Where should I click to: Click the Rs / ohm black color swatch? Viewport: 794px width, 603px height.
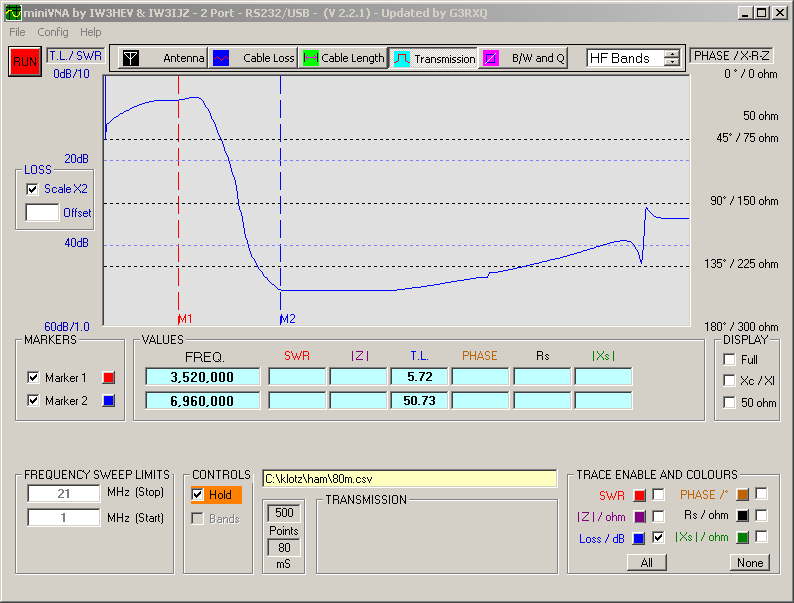coord(742,516)
